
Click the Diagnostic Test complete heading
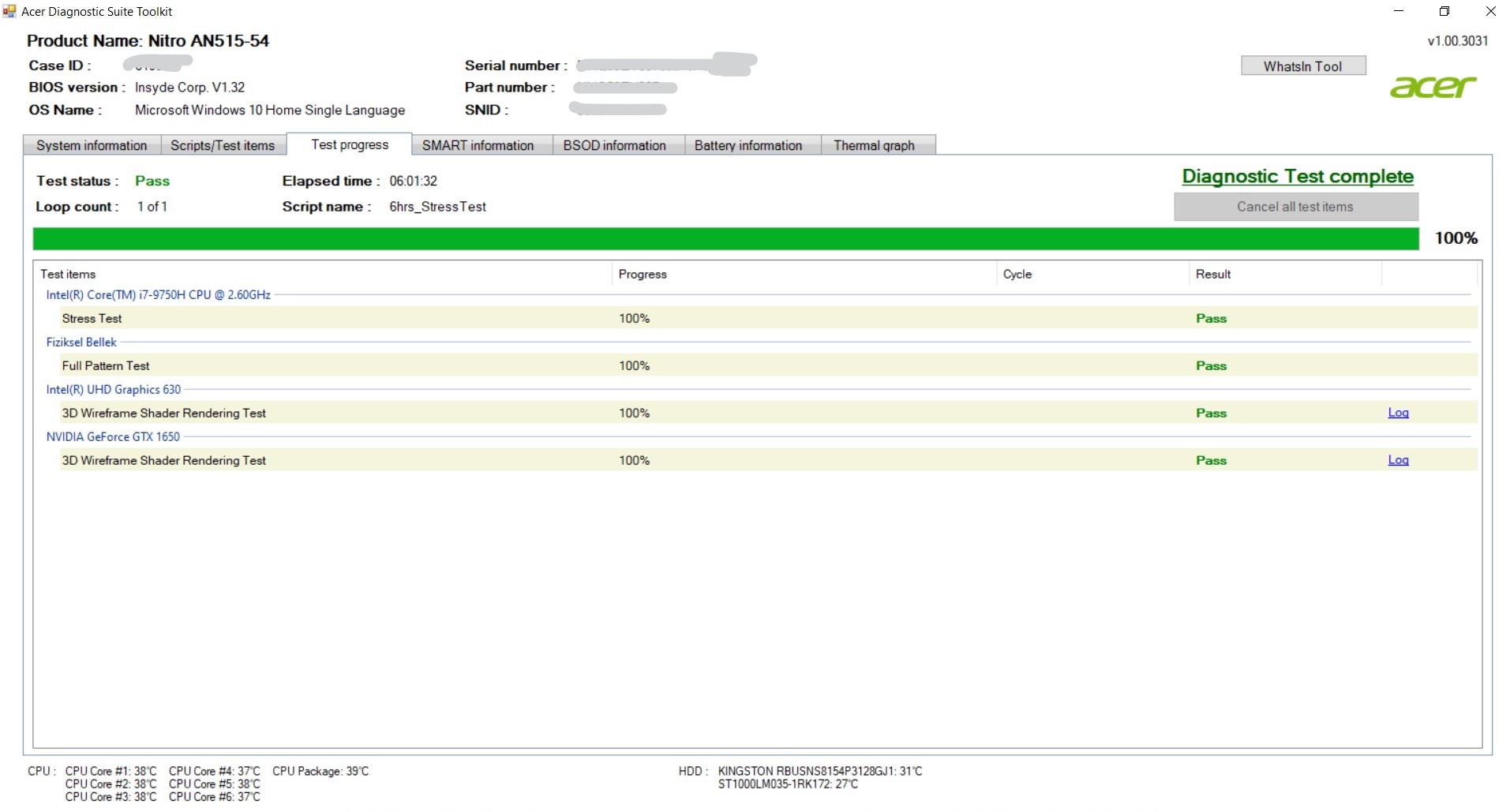coord(1298,177)
